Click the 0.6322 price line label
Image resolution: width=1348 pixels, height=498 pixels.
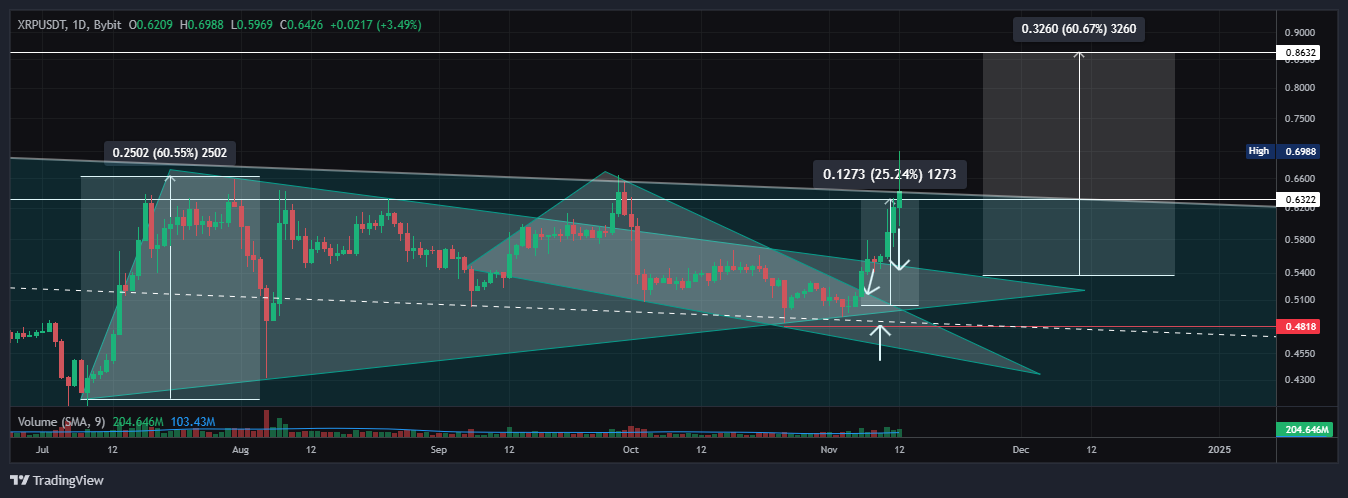pyautogui.click(x=1298, y=200)
